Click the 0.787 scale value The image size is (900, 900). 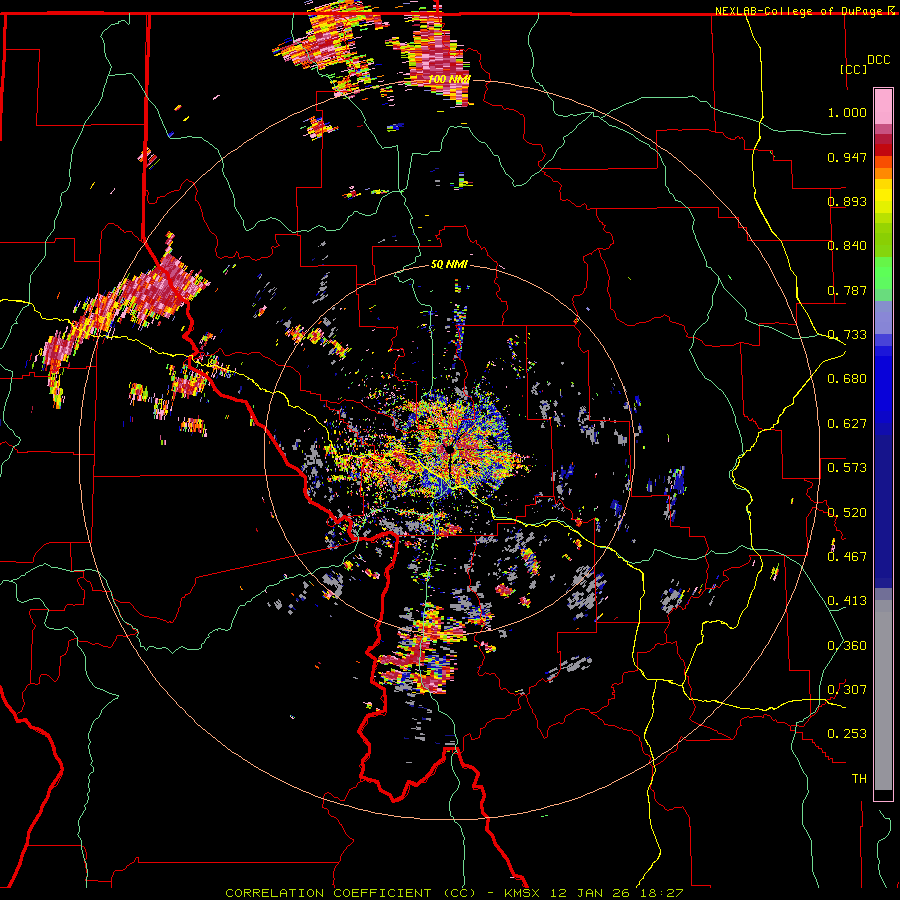click(847, 290)
